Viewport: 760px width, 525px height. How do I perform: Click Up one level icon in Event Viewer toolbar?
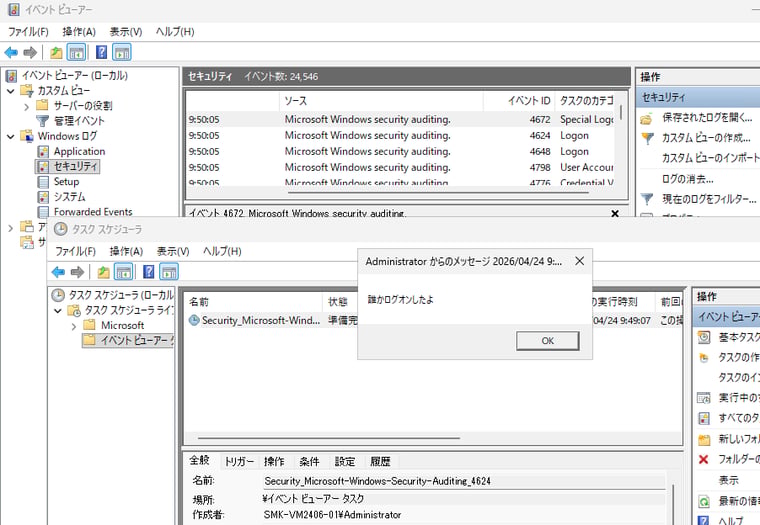[x=56, y=52]
